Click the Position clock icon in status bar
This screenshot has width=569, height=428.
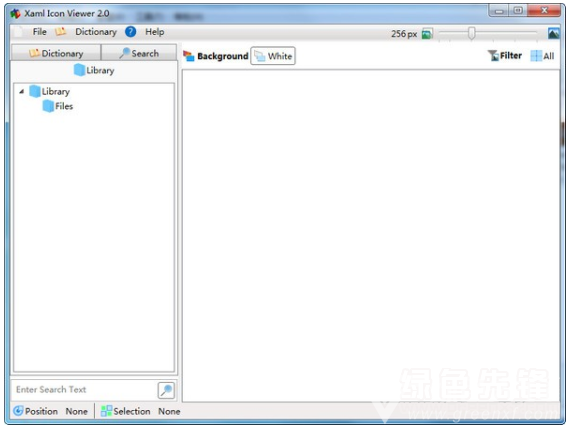18,411
